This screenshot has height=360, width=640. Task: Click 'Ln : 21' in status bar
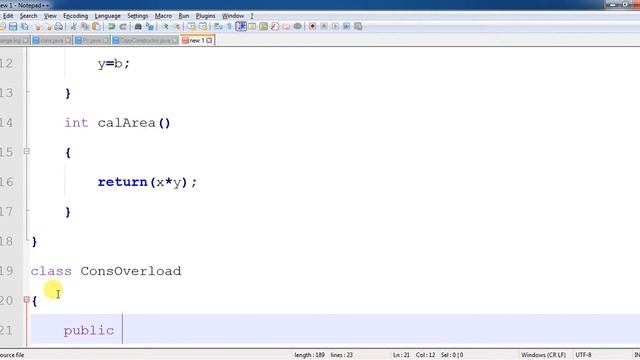[x=401, y=355]
